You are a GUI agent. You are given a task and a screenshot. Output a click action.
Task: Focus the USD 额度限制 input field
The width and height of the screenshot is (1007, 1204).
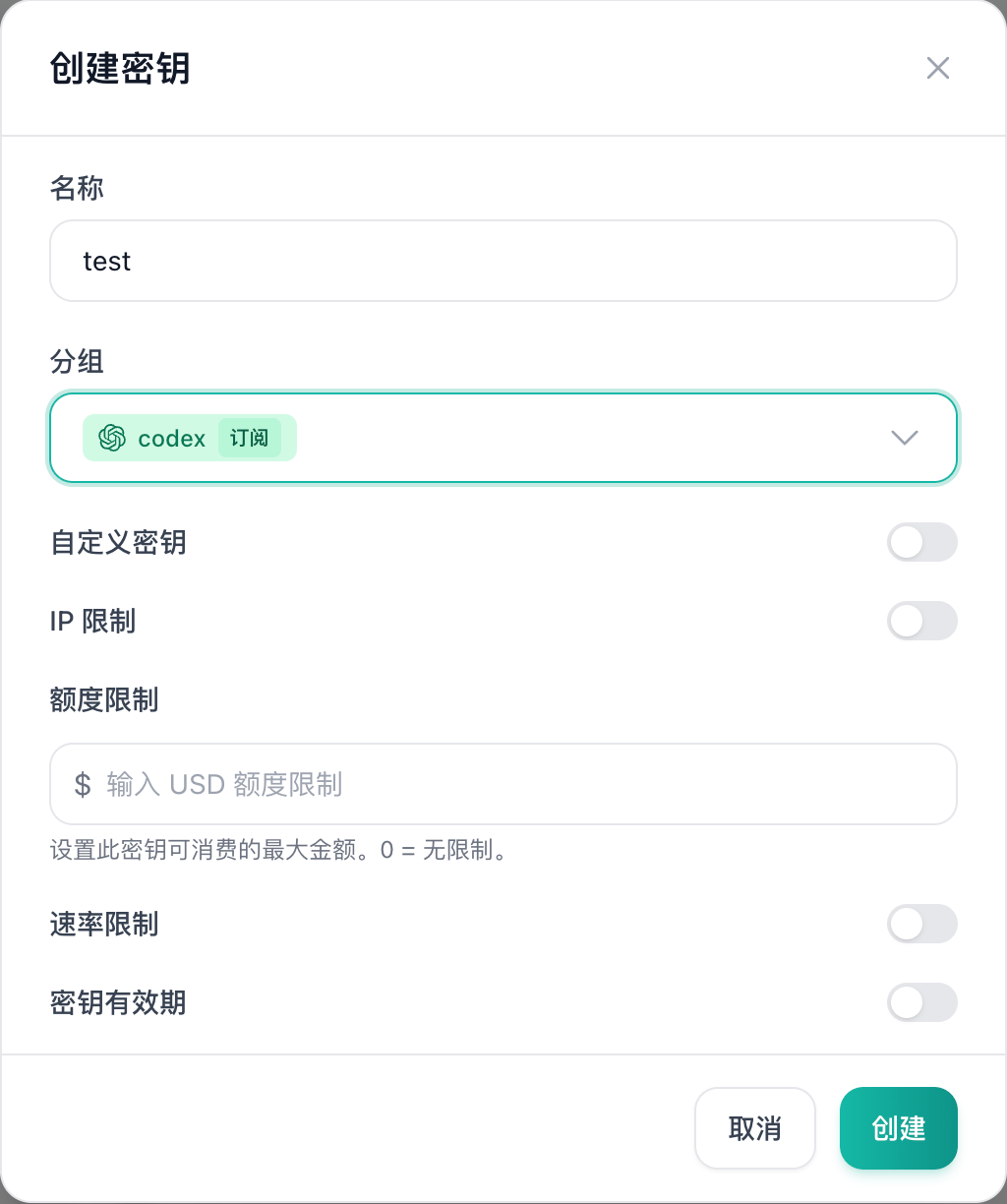point(503,784)
